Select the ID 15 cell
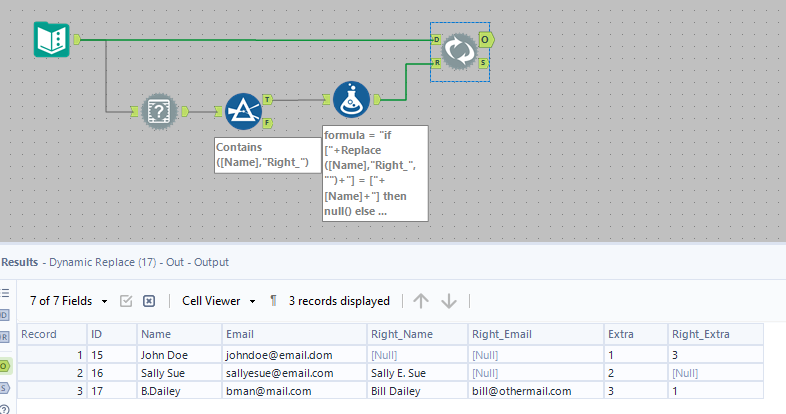786x414 pixels. [112, 355]
